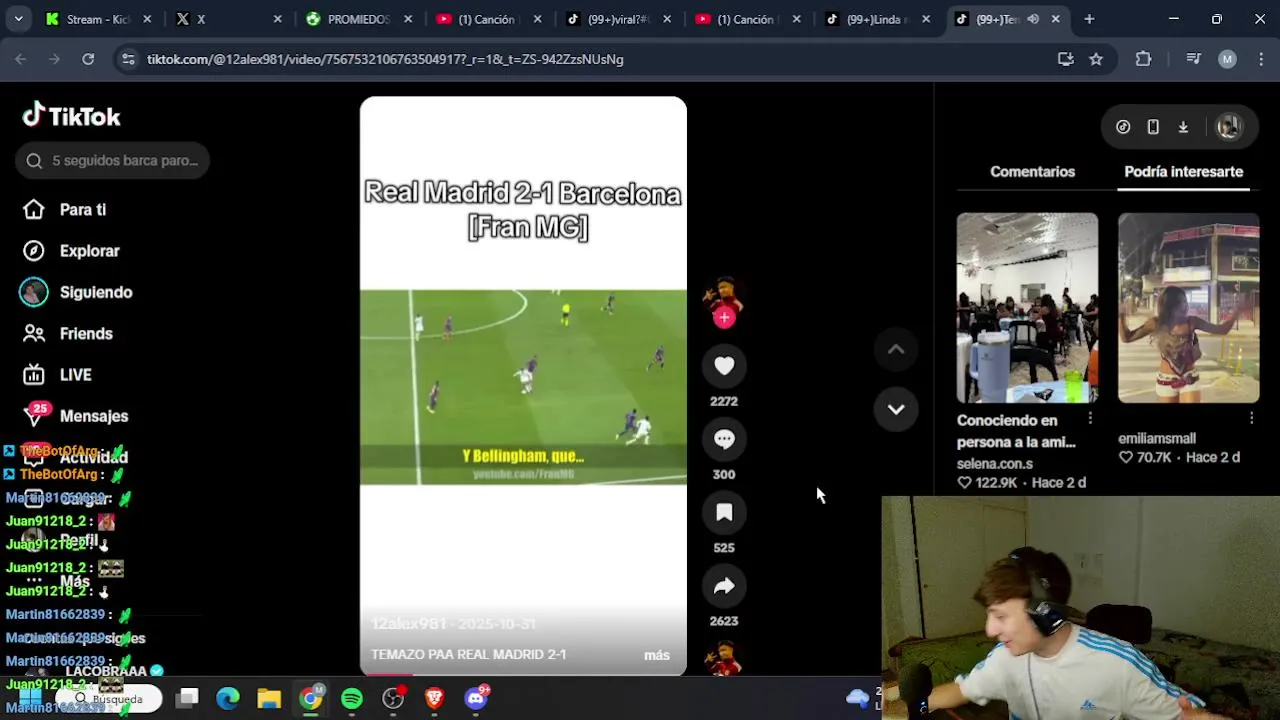Open the selena.con.s video thumbnail
Image resolution: width=1280 pixels, height=720 pixels.
1027,308
